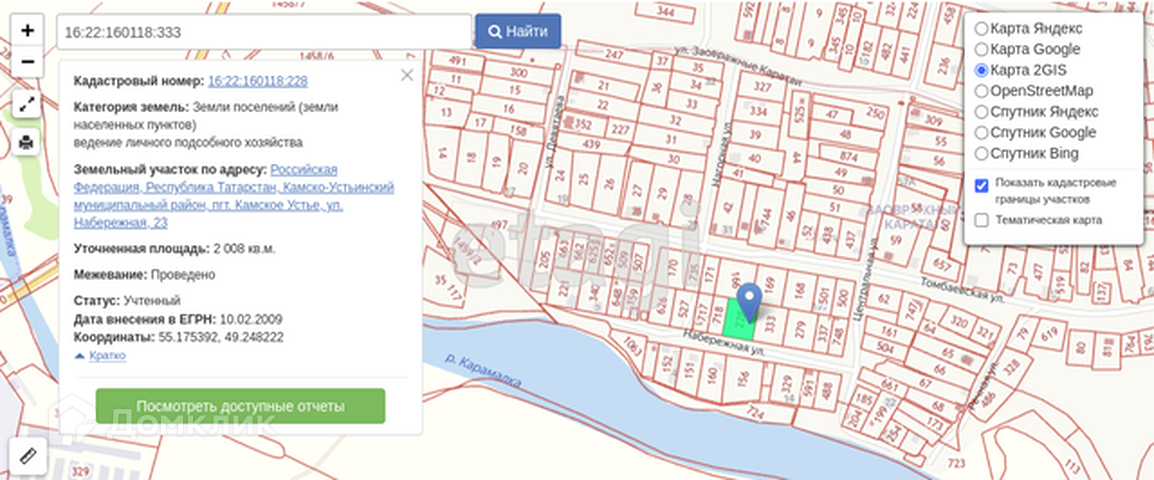1154x480 pixels.
Task: Click parcel 491 on the map
Action: pos(458,61)
